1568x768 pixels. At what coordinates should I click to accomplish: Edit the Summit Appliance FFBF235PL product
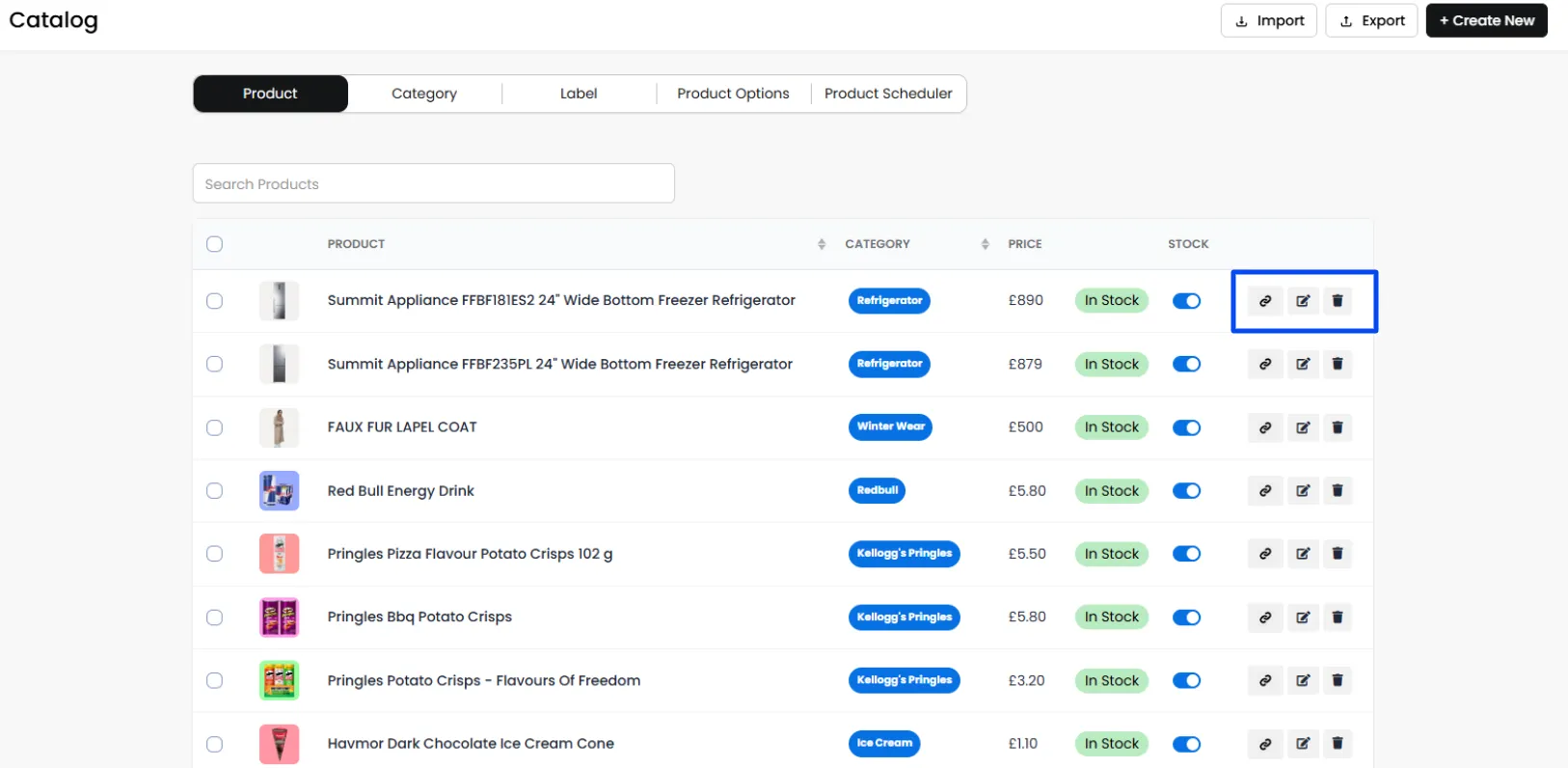[1303, 364]
